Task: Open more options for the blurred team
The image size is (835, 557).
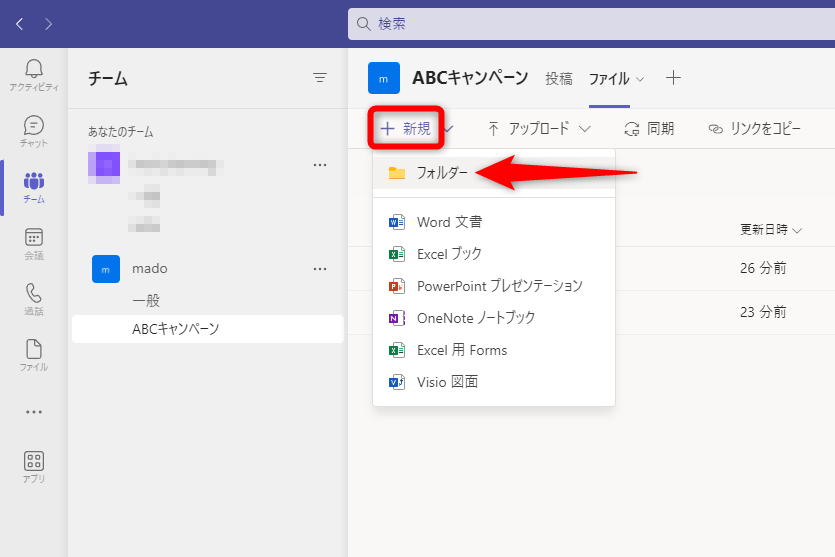Action: point(320,165)
